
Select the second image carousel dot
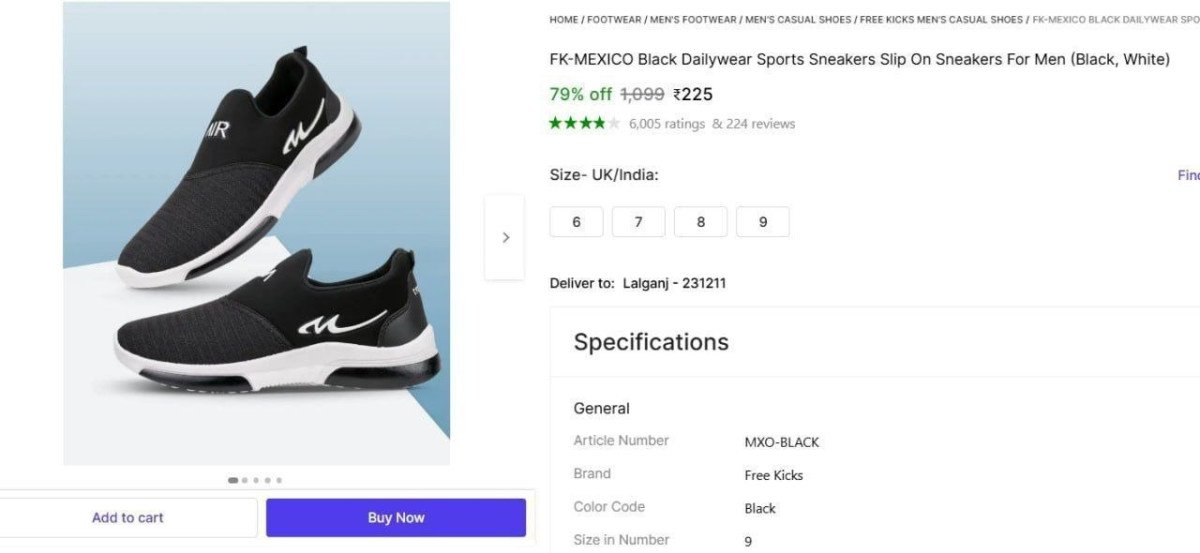coord(245,480)
